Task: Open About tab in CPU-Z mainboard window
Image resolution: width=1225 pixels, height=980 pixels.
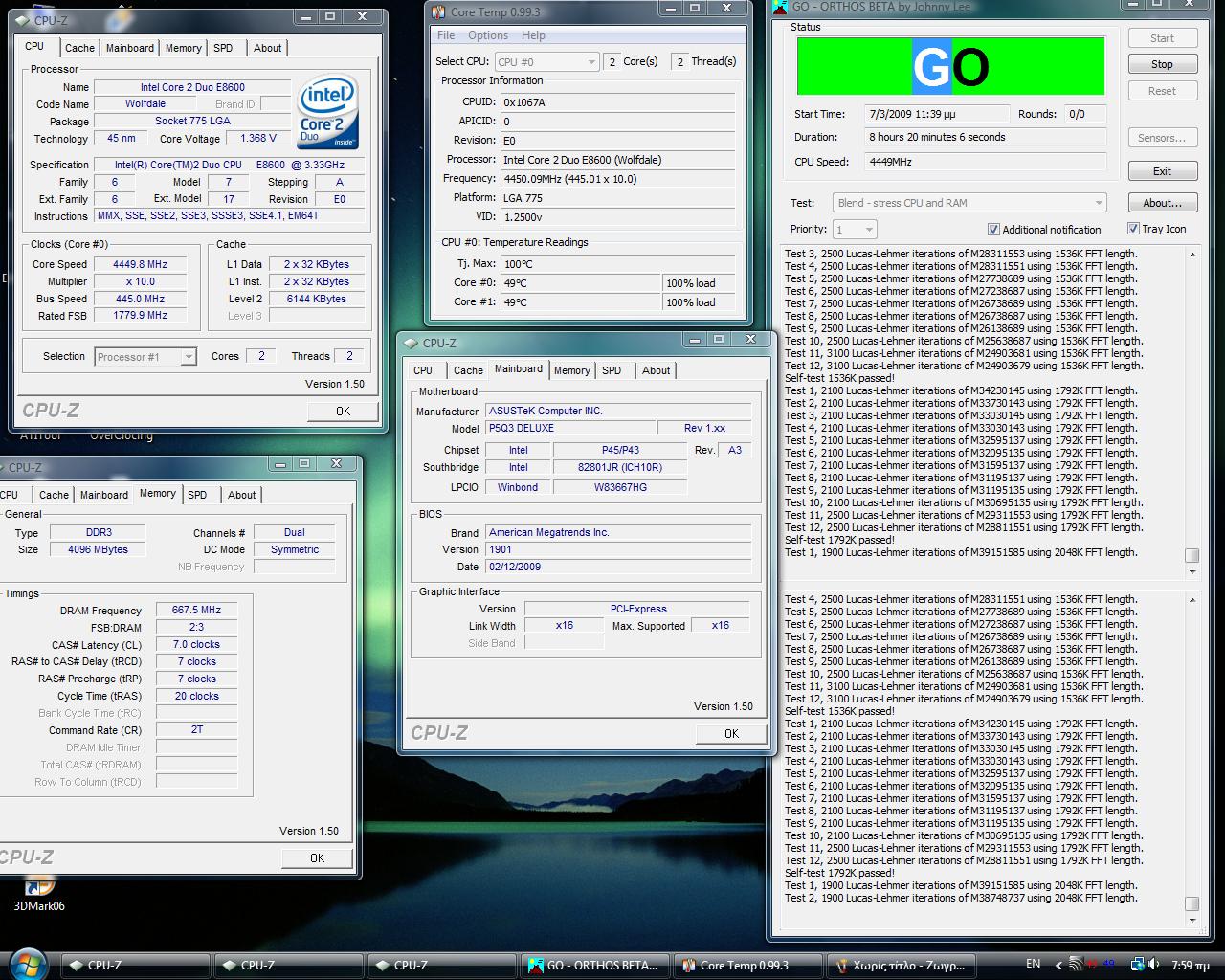Action: pos(657,370)
